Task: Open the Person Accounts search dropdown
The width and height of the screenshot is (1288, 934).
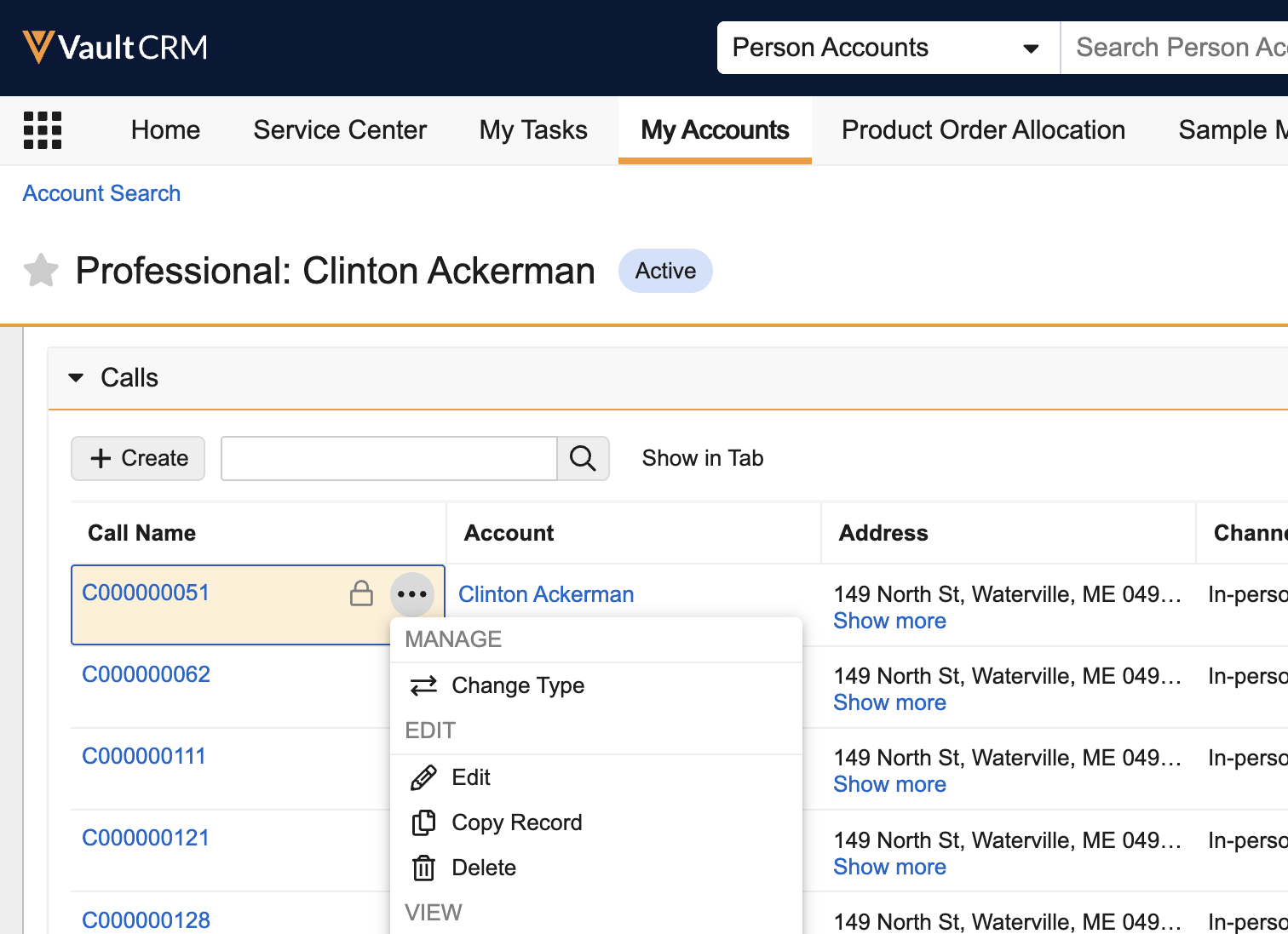Action: point(888,48)
